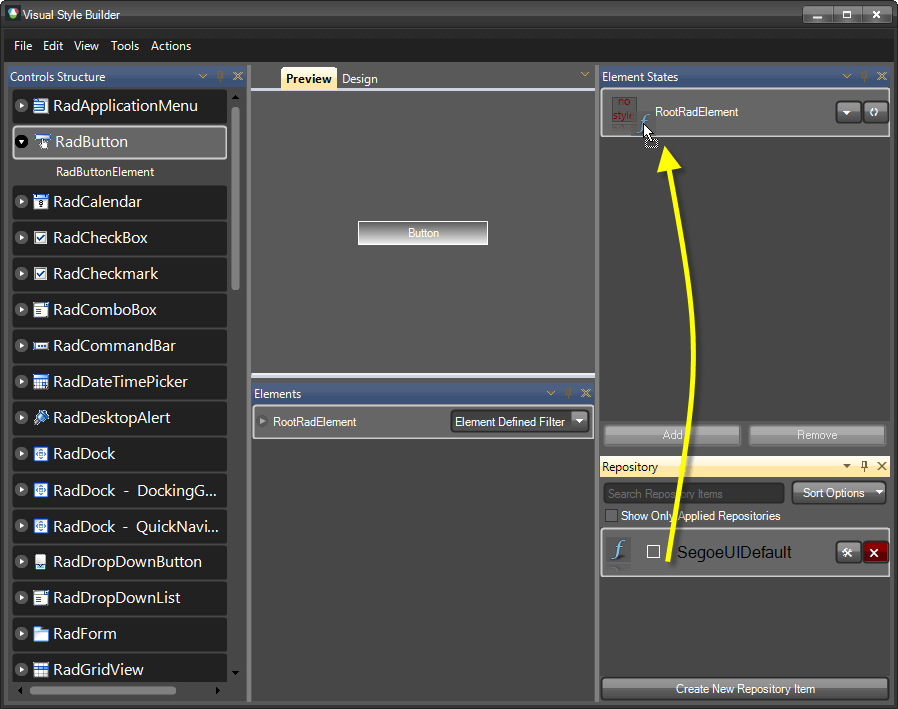Click the RadDropDownList control icon
This screenshot has height=709, width=898.
point(41,598)
